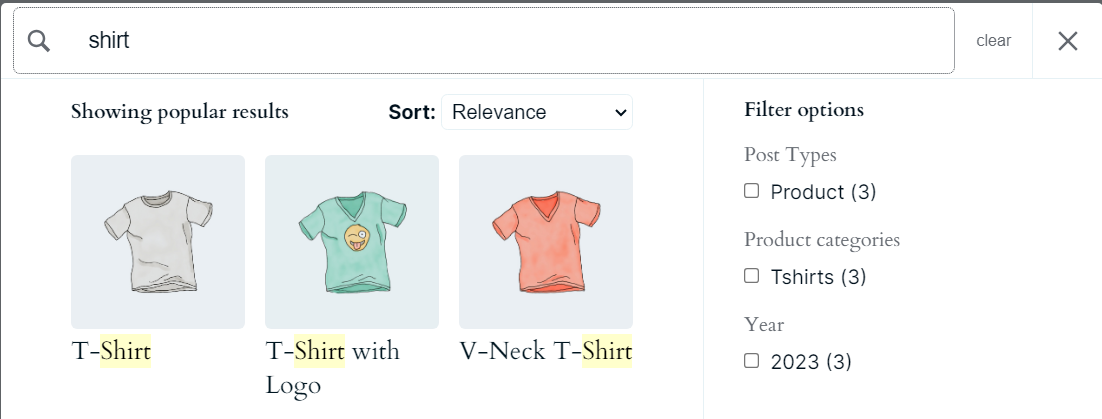
Task: Open the gray T-Shirt product image
Action: pos(158,242)
